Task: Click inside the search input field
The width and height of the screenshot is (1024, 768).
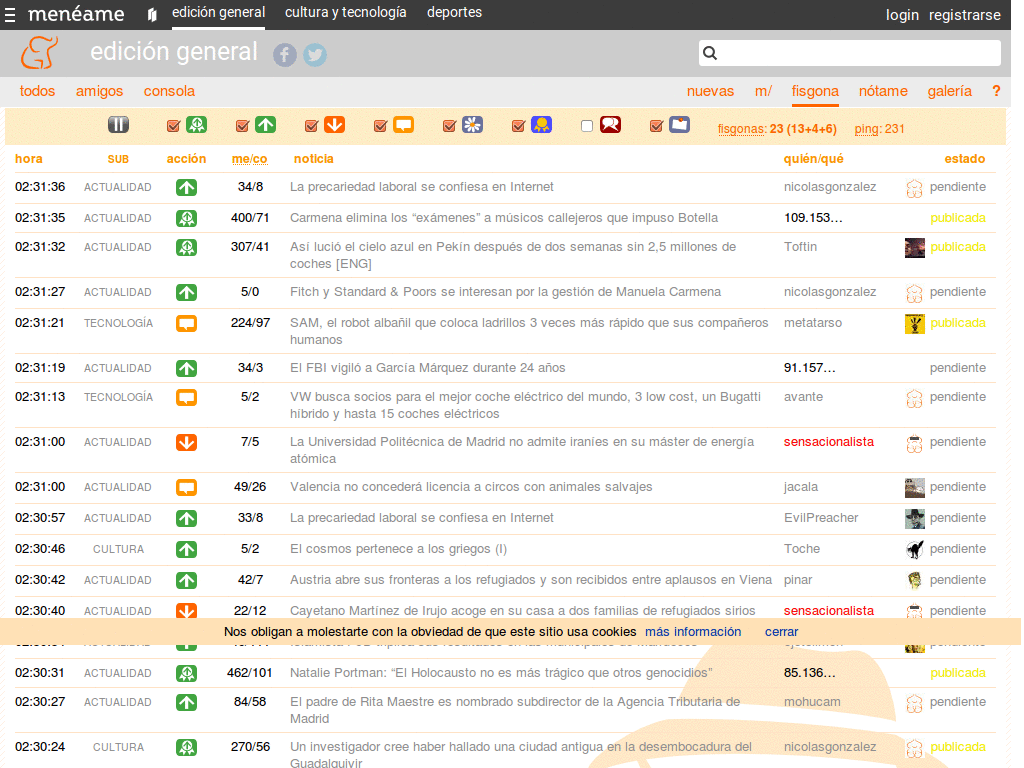Action: coord(860,53)
